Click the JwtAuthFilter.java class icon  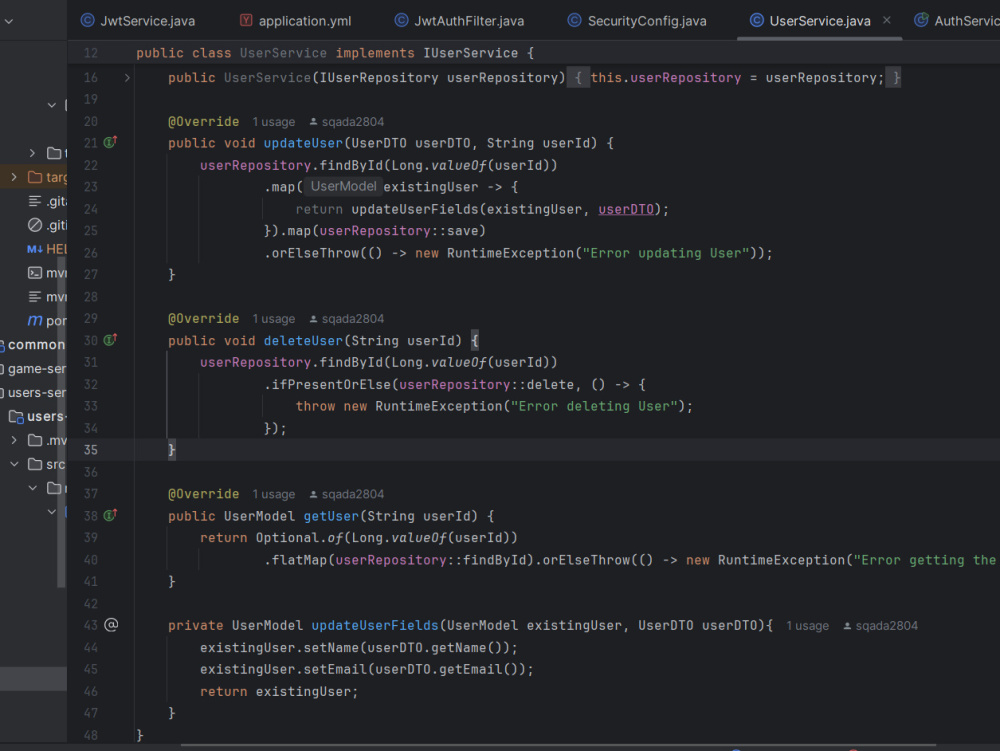(x=401, y=20)
